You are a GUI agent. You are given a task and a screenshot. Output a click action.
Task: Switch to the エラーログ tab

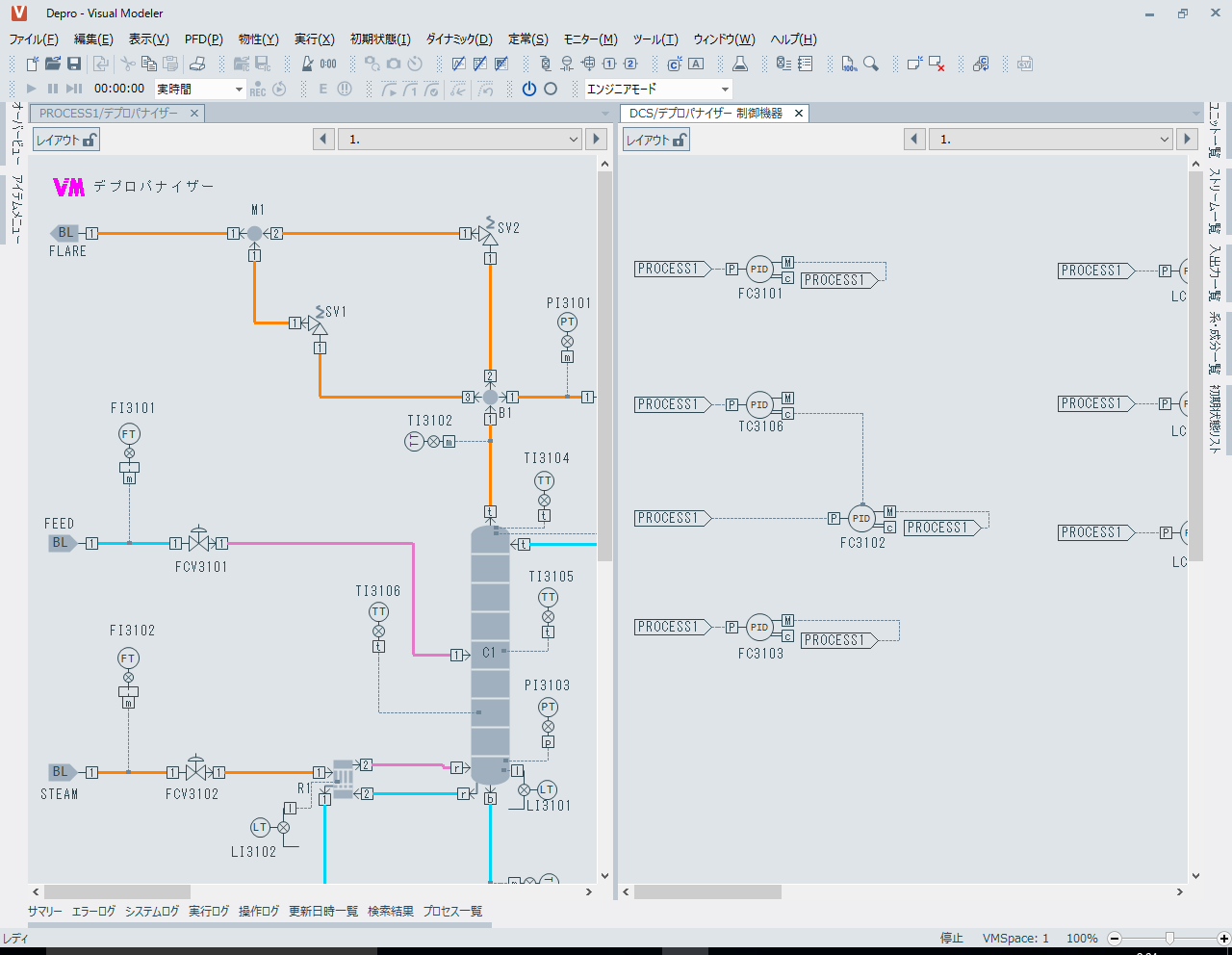tap(93, 911)
